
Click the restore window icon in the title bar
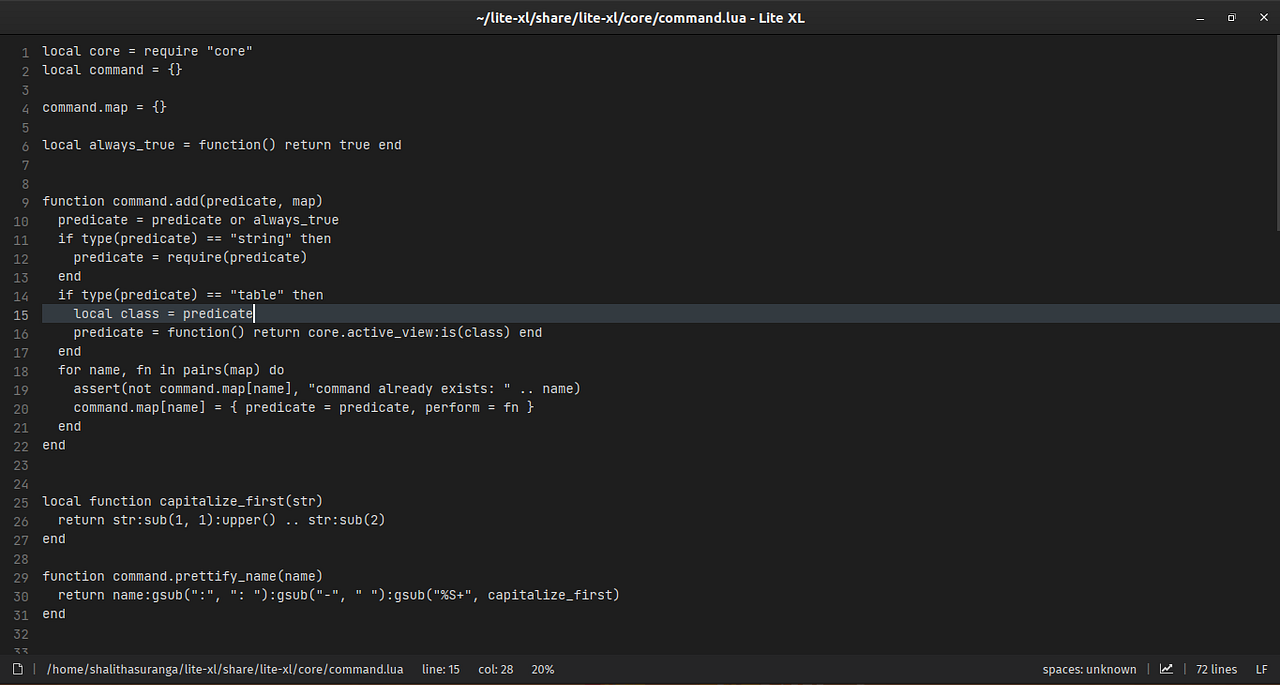click(1231, 17)
